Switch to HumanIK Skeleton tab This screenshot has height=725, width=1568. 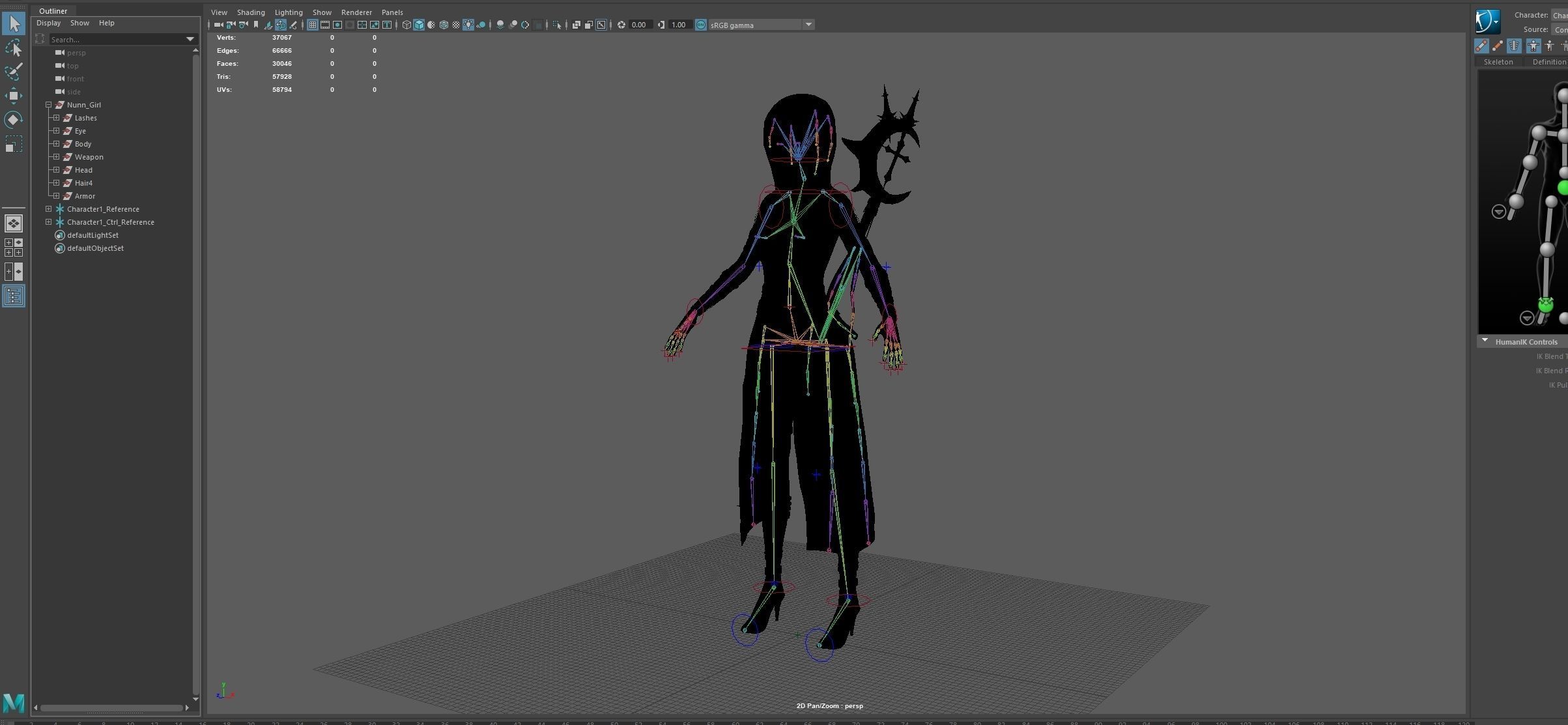coord(1498,62)
